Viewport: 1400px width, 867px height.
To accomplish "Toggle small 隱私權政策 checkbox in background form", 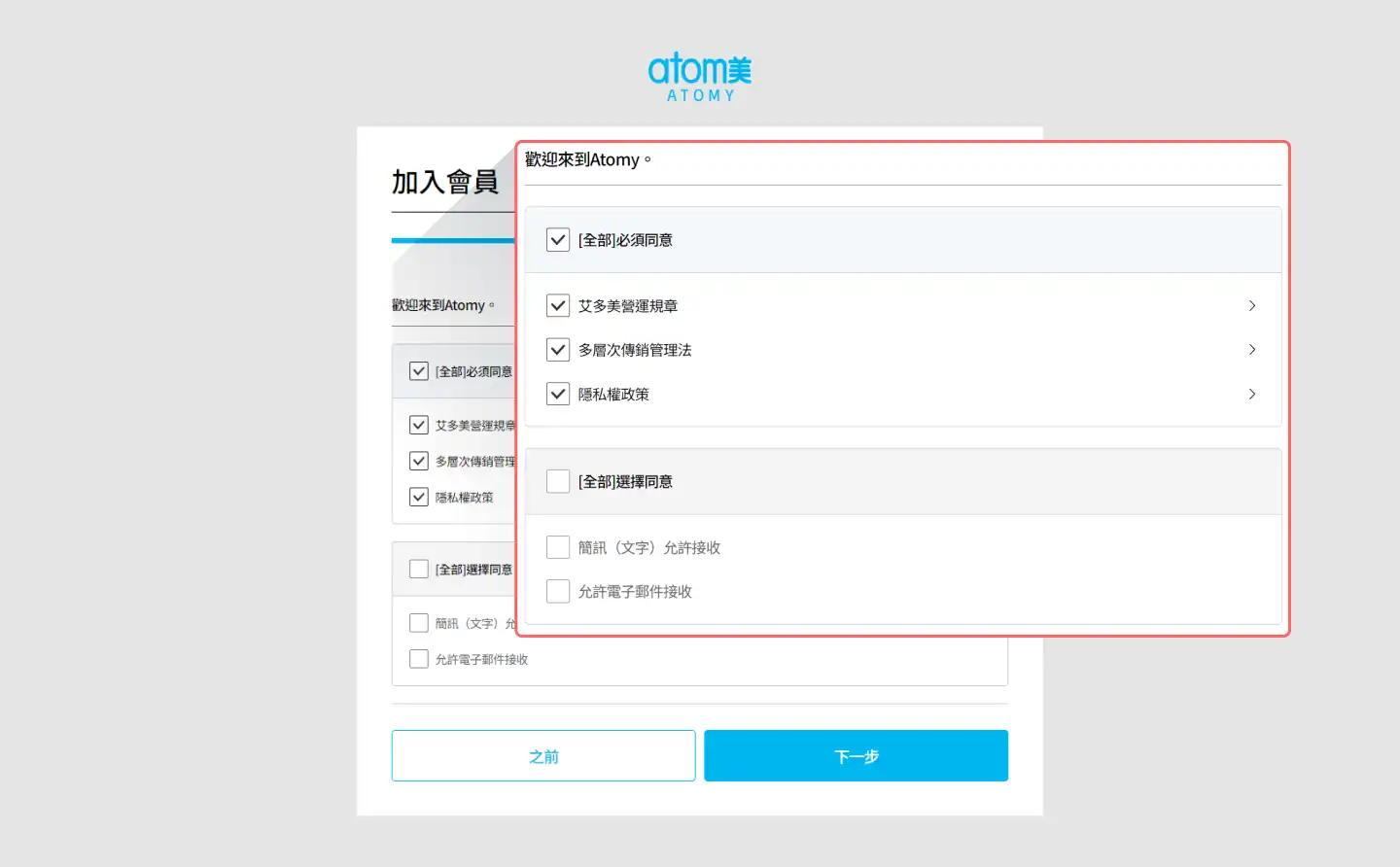I will tap(419, 498).
